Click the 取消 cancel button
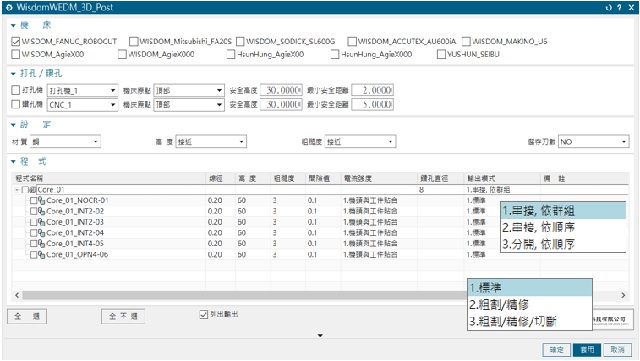The width and height of the screenshot is (640, 361). point(617,350)
